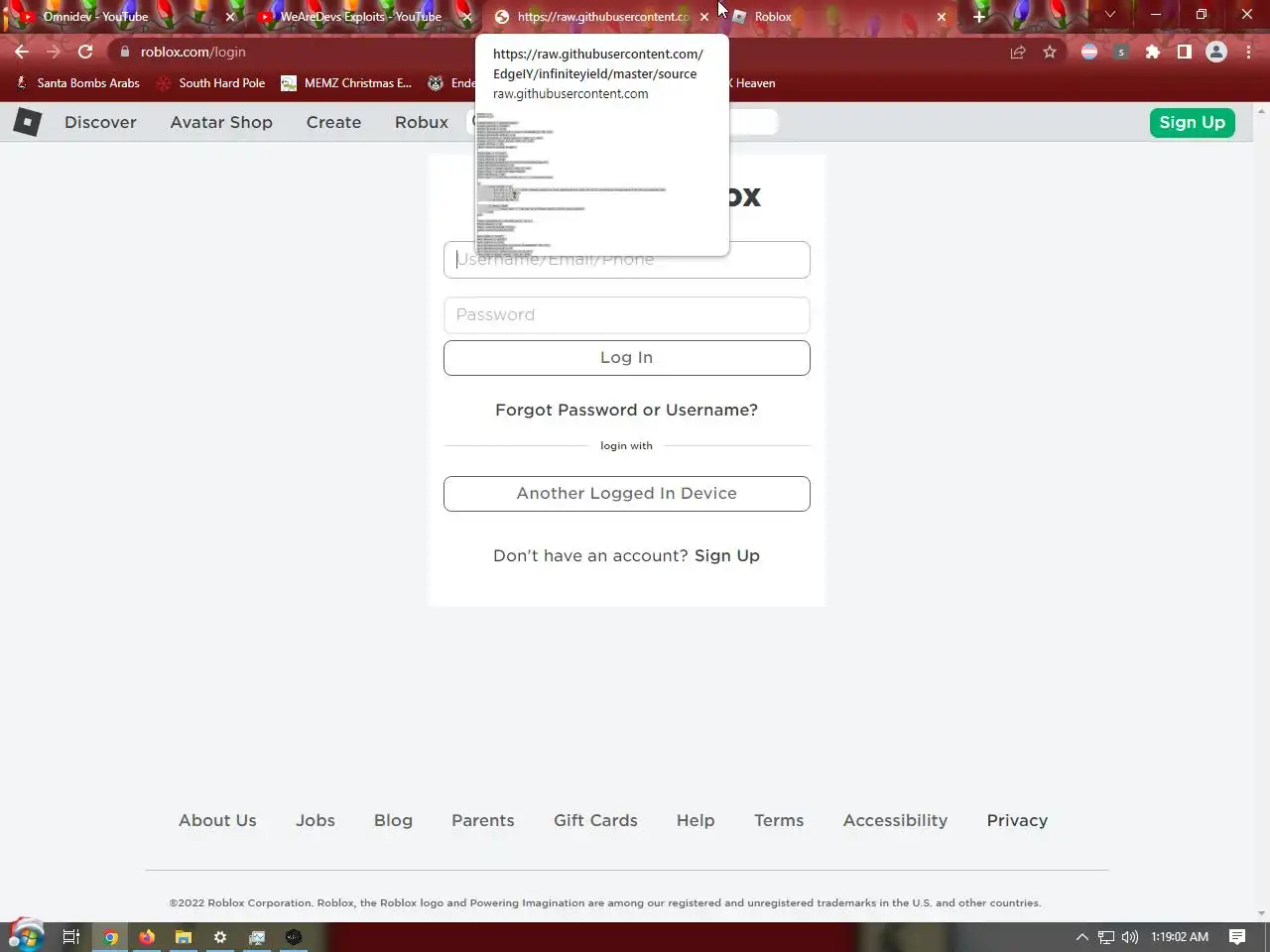Click the Log In button

[x=626, y=358]
